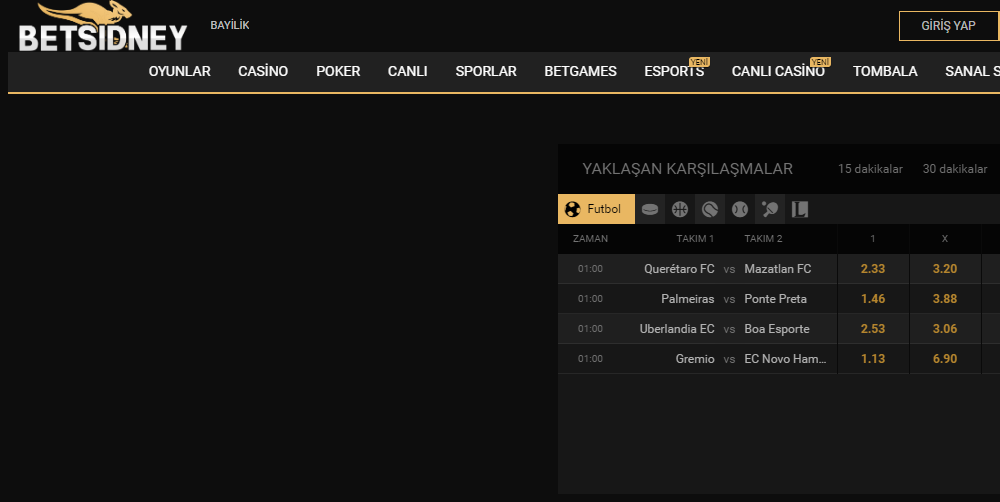This screenshot has height=502, width=1000.
Task: Select the baseball sport icon
Action: [x=740, y=209]
